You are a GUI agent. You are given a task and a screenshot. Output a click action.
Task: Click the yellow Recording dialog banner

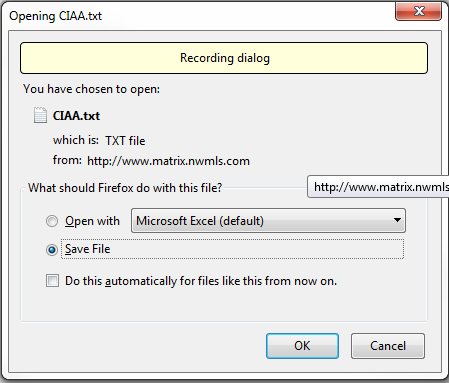click(x=224, y=58)
